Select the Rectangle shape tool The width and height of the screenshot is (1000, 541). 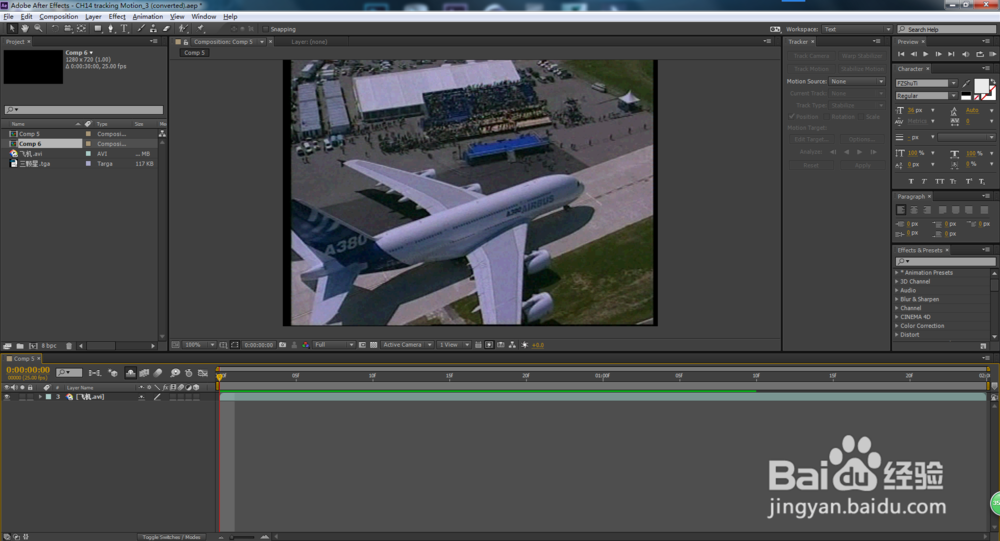click(x=98, y=29)
